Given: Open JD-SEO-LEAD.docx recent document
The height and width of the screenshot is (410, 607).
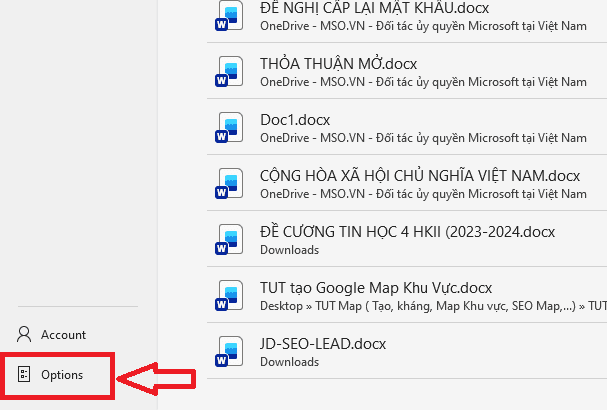Looking at the screenshot, I should (x=322, y=343).
